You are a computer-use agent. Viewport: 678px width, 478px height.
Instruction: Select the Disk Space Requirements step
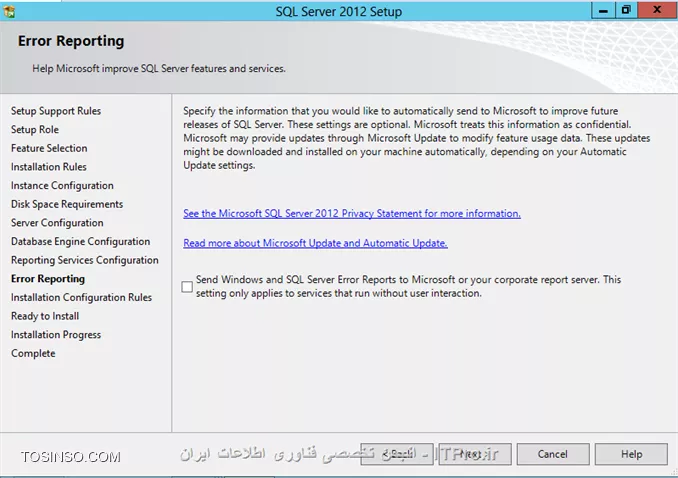[x=67, y=204]
